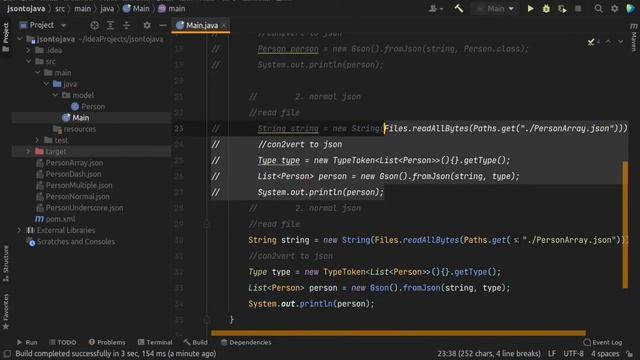Open the Favorites side tool window

click(x=6, y=311)
